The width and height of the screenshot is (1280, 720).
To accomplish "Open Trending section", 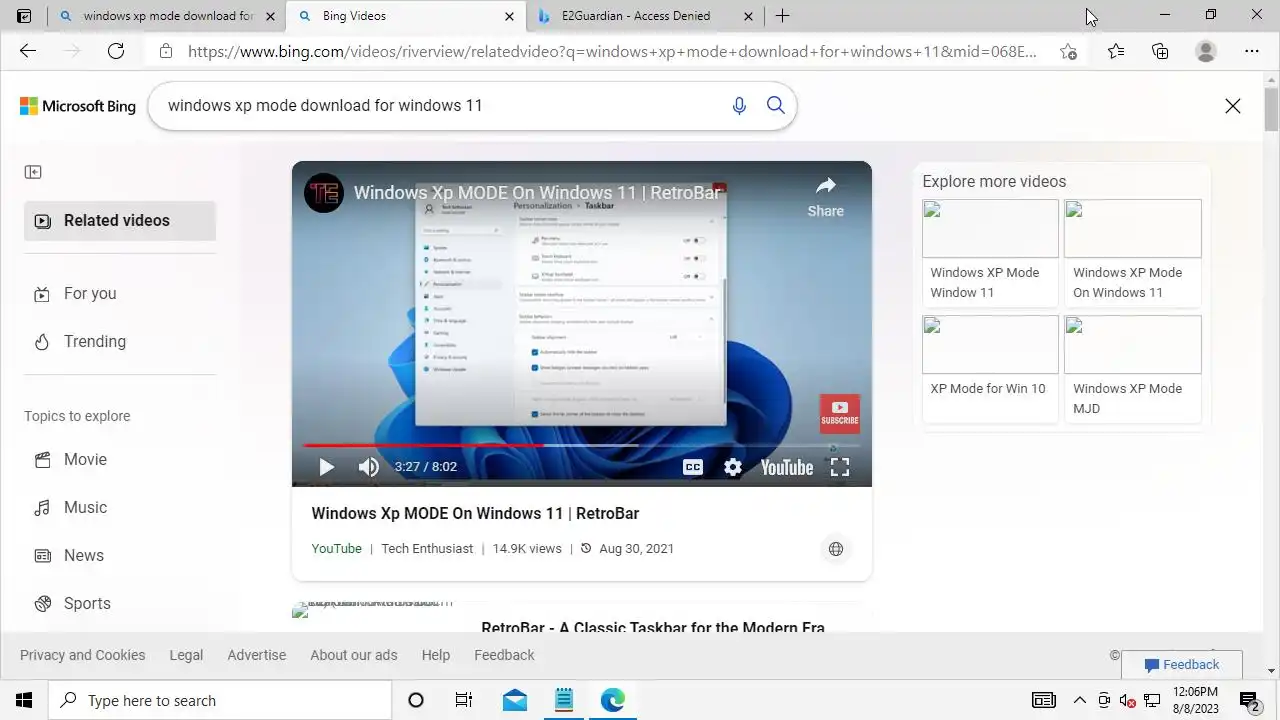I will (120, 341).
